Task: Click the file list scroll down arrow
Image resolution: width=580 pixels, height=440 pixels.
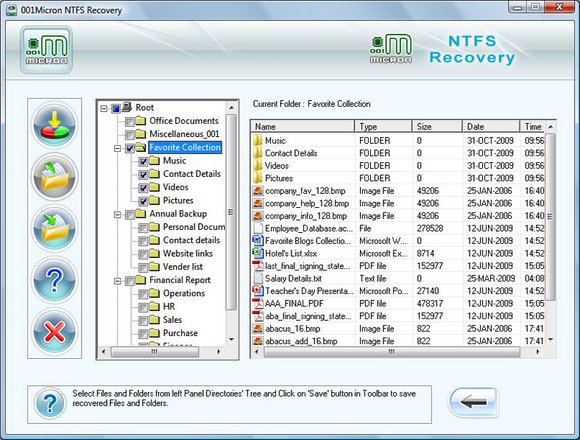Action: click(x=551, y=339)
